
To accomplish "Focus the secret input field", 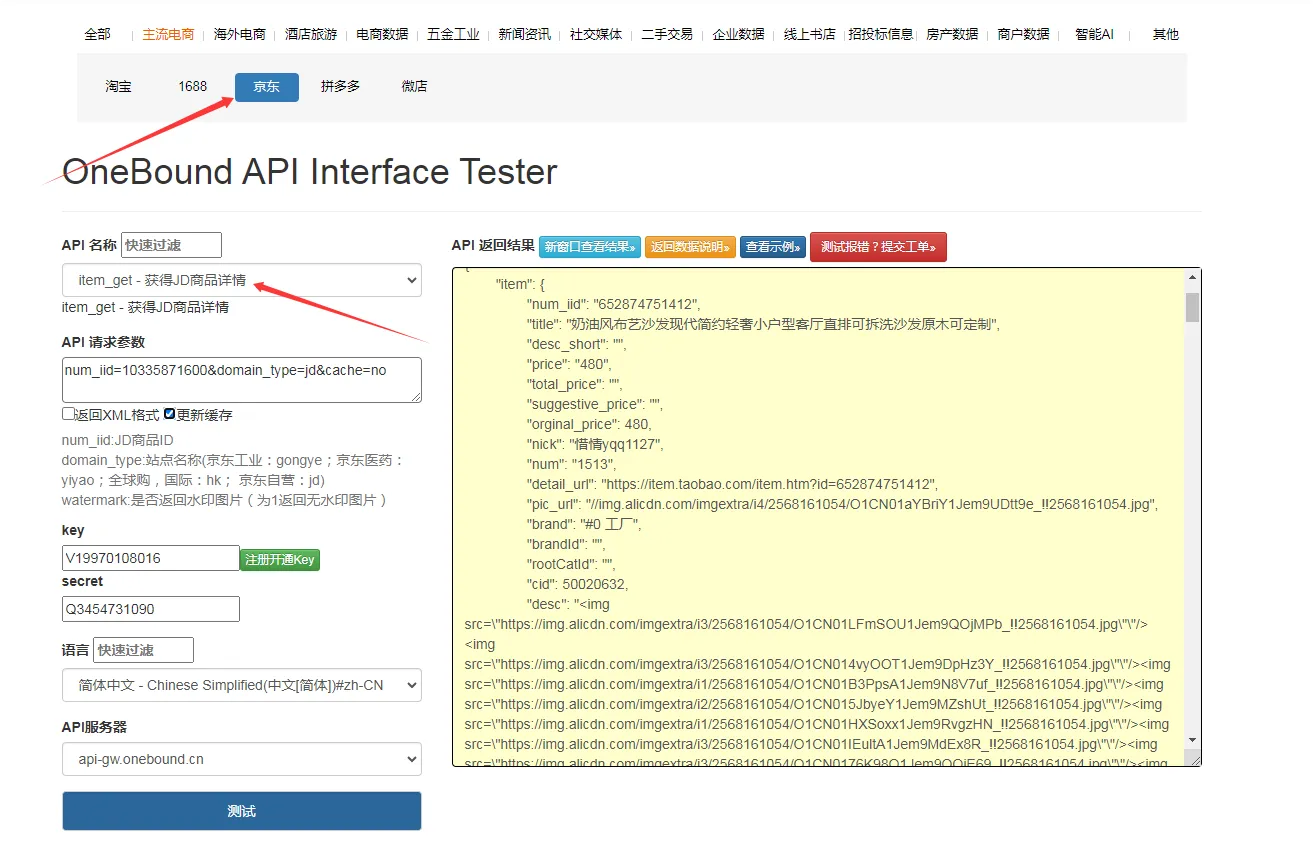I will (150, 609).
